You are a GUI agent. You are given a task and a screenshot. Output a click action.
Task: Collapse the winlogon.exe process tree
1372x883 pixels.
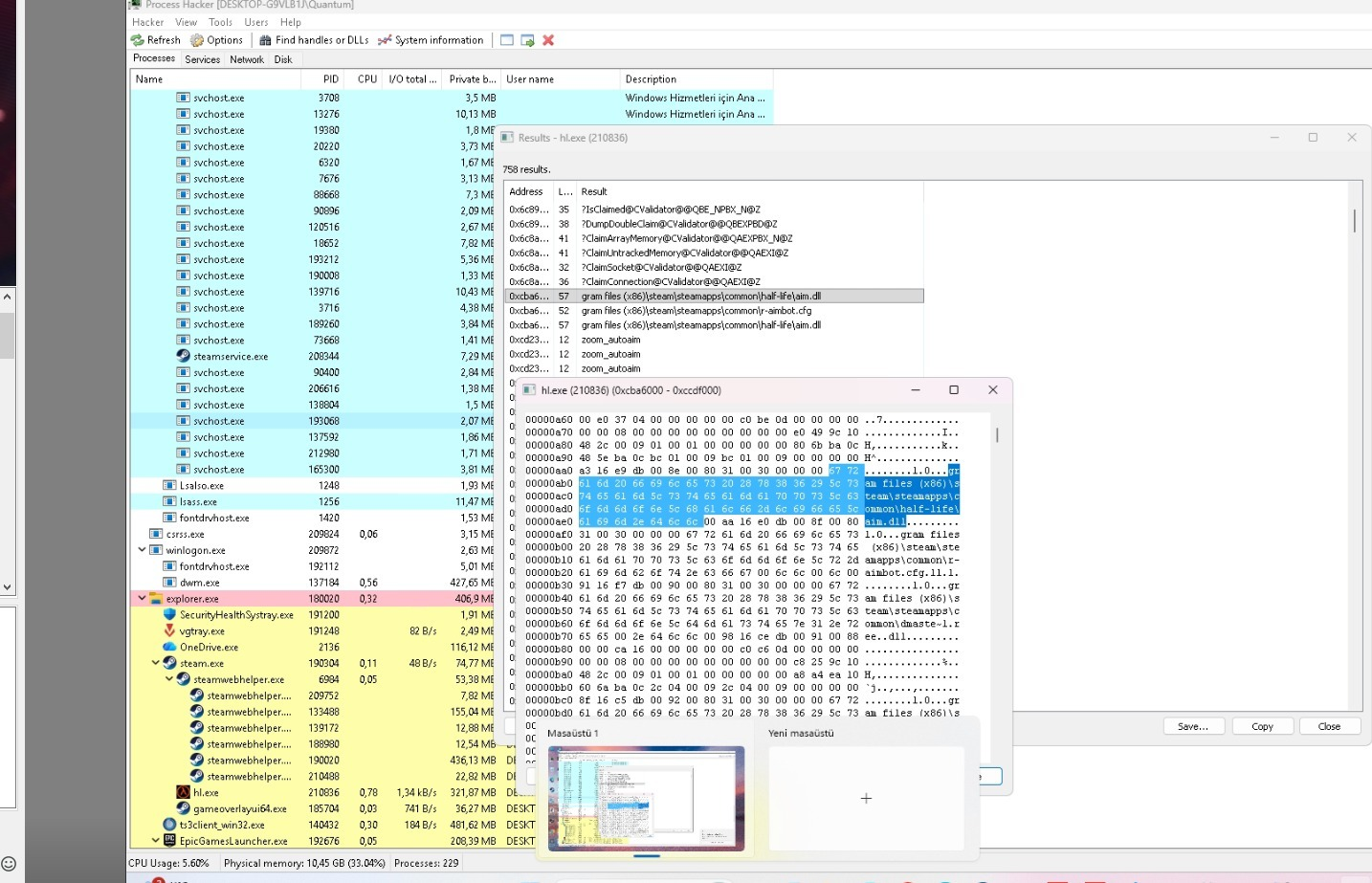143,550
